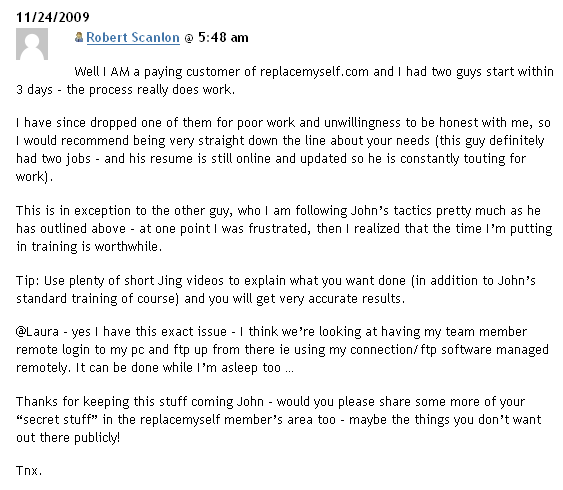Screen dimensions: 563x490
Task: Select the 11/24/2009 date heading
Action: 53,17
